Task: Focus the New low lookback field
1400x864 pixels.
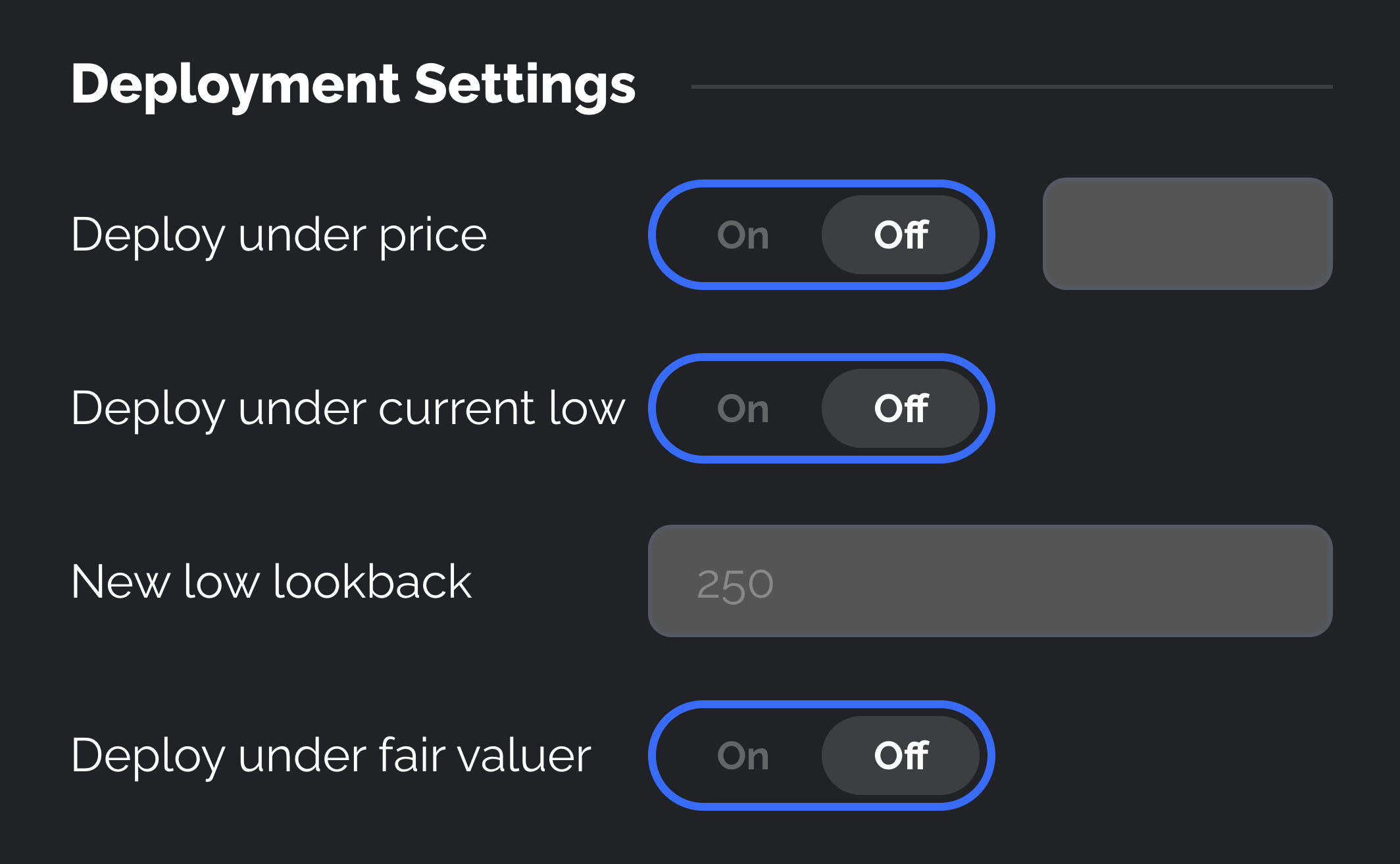Action: 990,581
